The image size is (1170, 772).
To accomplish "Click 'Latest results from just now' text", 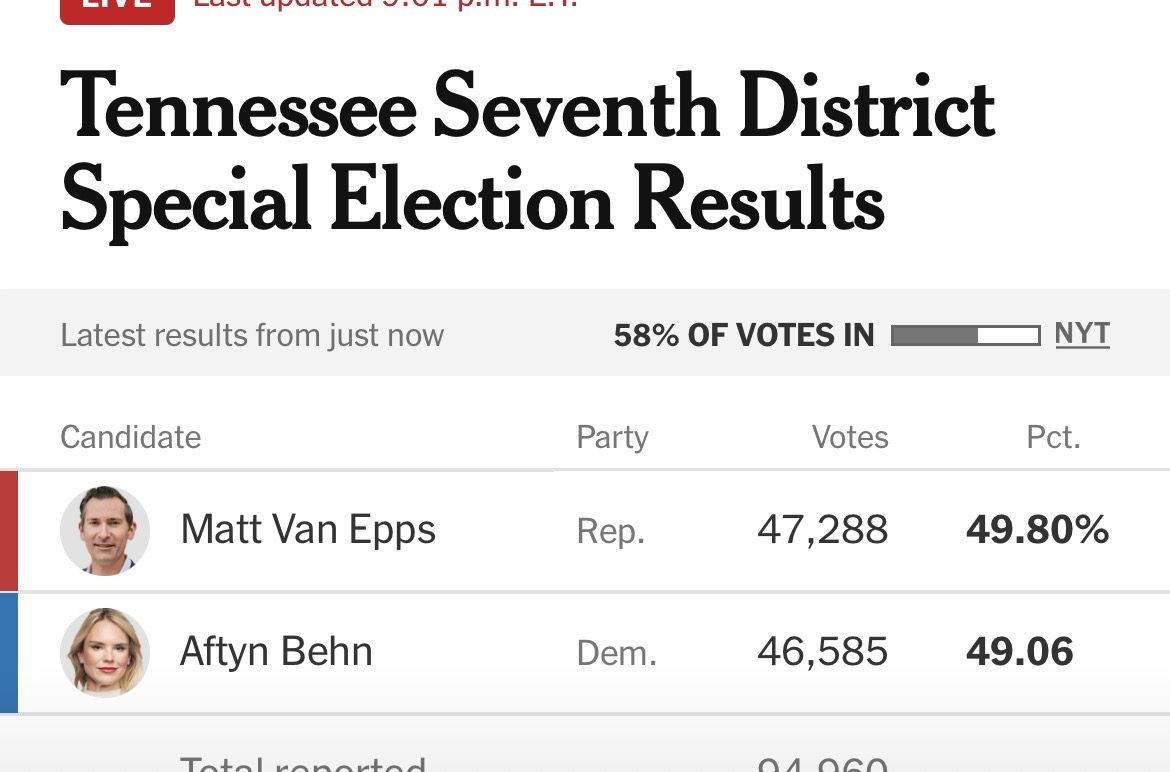I will pos(252,335).
